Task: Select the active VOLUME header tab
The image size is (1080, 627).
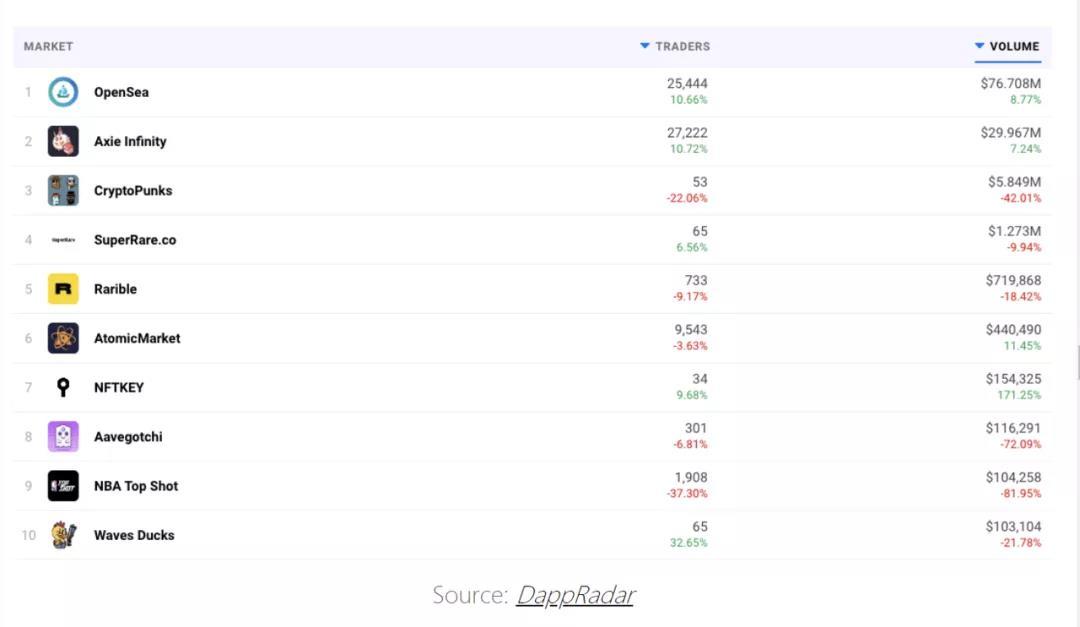Action: [x=1014, y=46]
